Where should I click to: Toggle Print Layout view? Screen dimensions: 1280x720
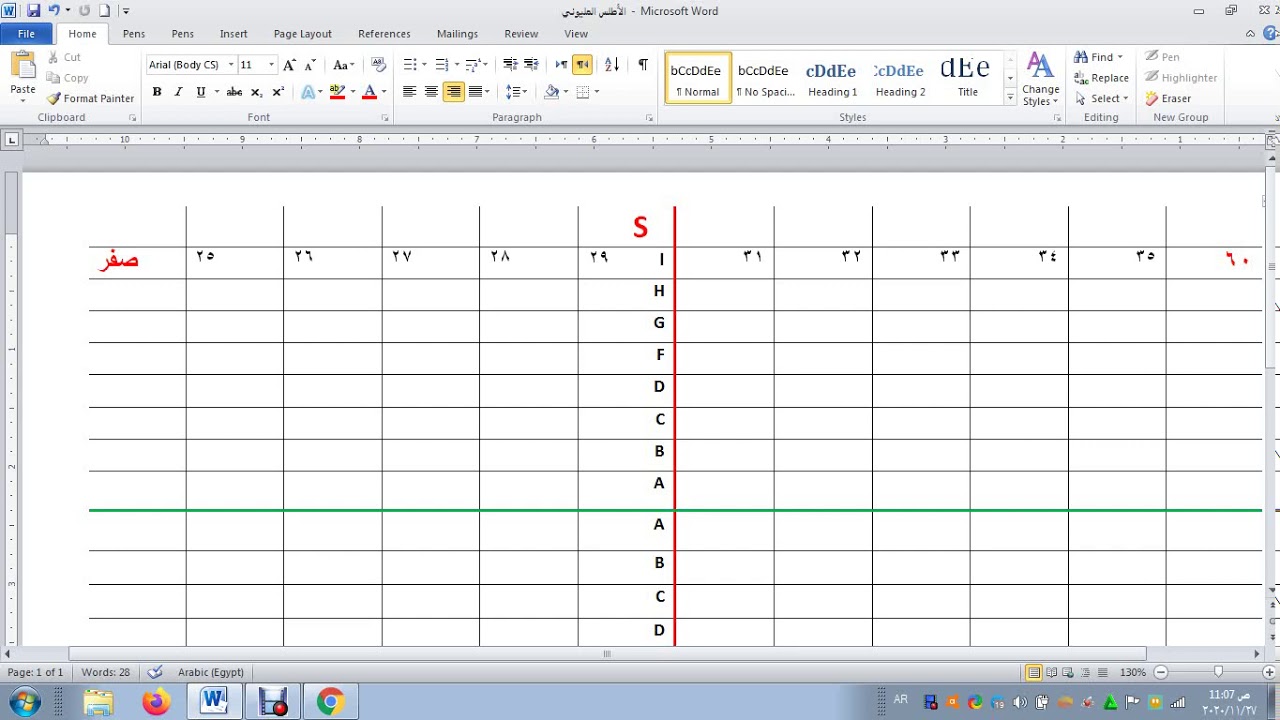pos(1034,672)
